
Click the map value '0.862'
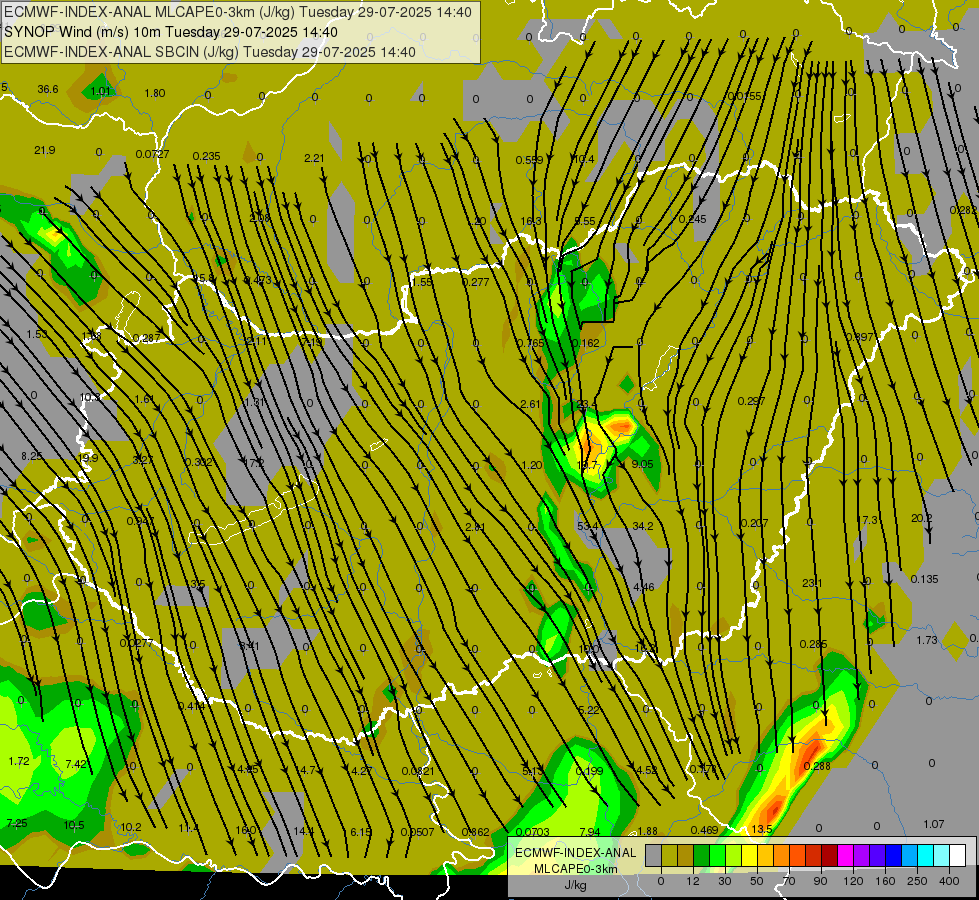tap(475, 832)
